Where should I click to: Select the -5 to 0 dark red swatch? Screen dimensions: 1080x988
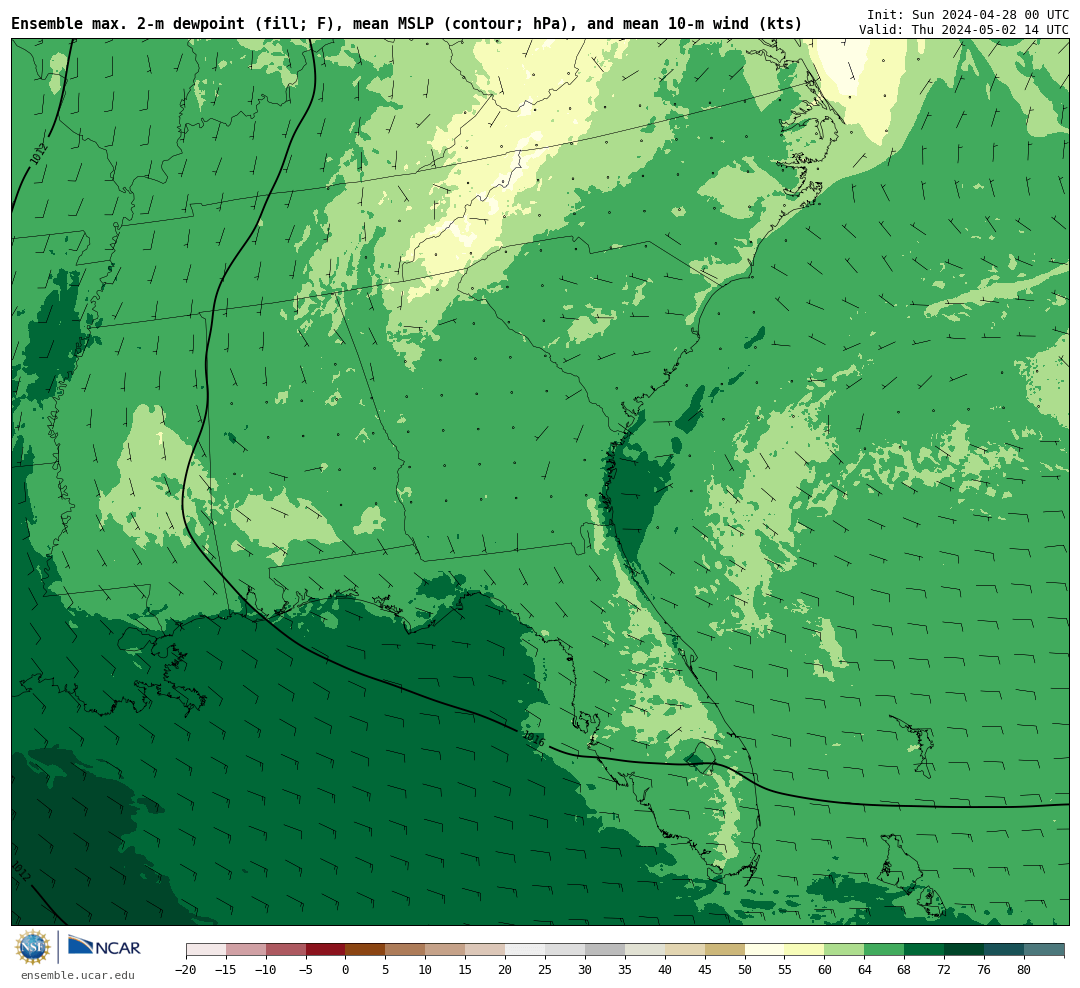click(x=326, y=950)
